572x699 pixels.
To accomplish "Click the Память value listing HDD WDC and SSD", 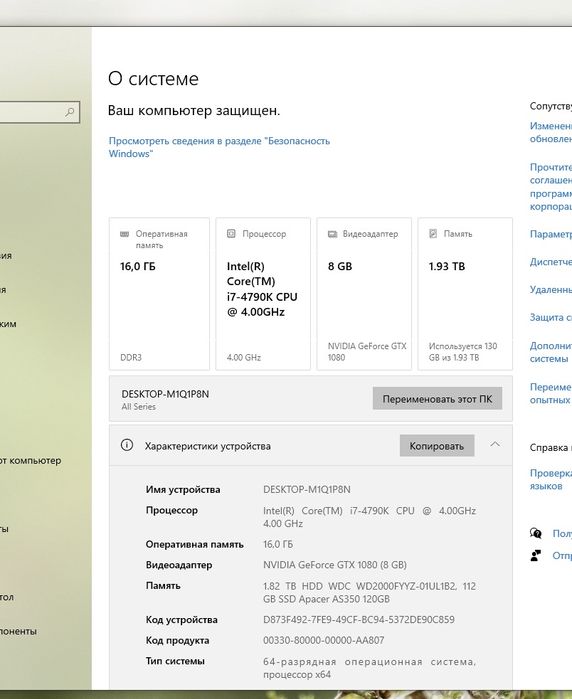I will [369, 592].
